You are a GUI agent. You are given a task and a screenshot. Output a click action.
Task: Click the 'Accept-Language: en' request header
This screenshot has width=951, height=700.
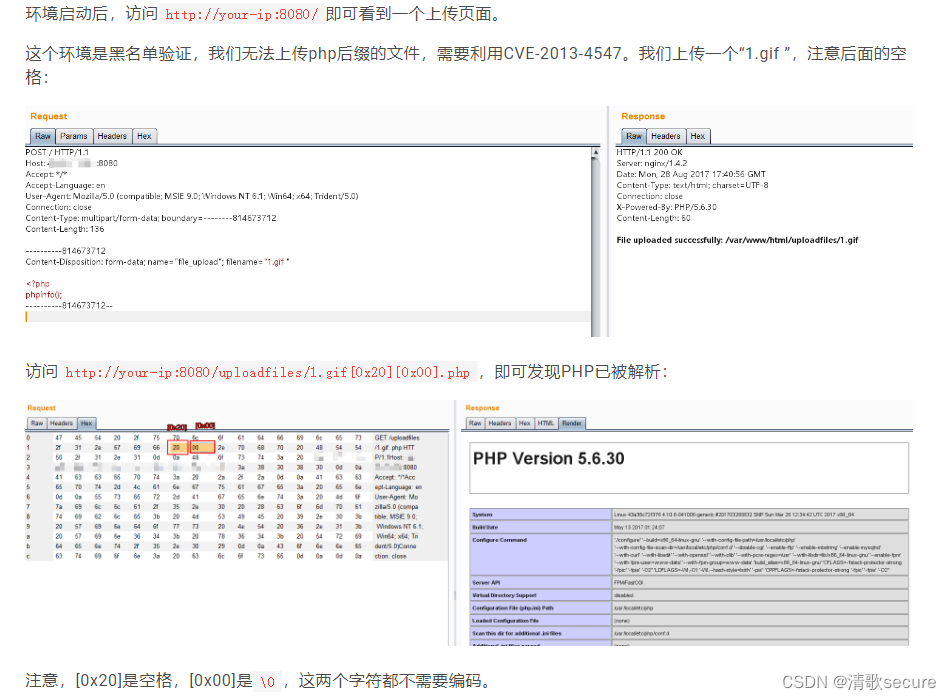click(x=66, y=185)
